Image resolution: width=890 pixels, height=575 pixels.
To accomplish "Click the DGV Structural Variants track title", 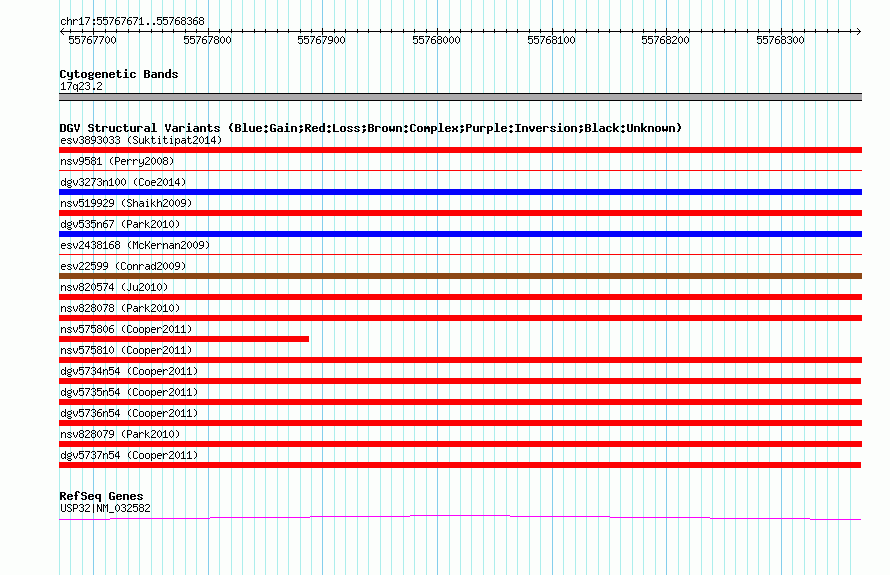I will tap(371, 128).
